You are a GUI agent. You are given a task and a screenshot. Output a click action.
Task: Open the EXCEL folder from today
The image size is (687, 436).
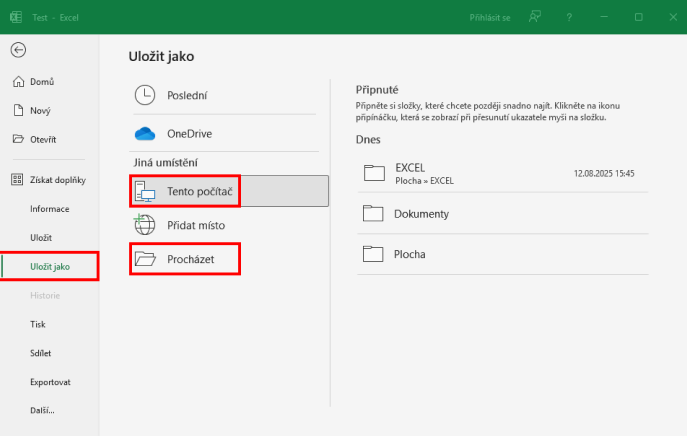coord(503,174)
